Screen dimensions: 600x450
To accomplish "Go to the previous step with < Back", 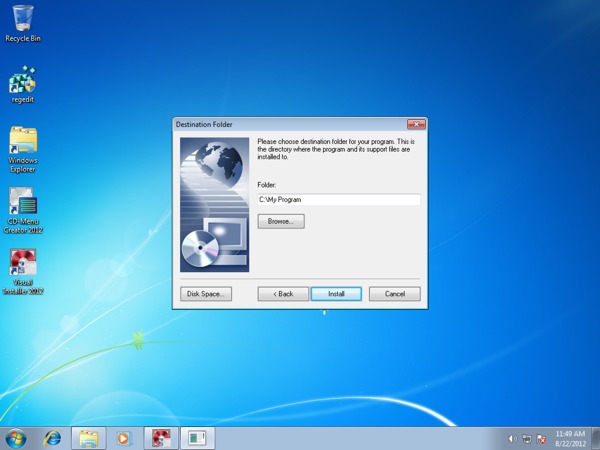I will [283, 294].
